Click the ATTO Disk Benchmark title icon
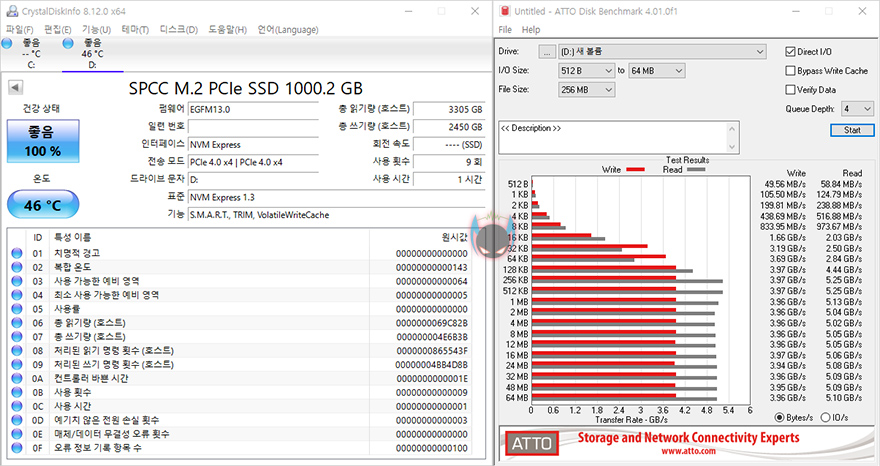The height and width of the screenshot is (466, 880). point(505,11)
